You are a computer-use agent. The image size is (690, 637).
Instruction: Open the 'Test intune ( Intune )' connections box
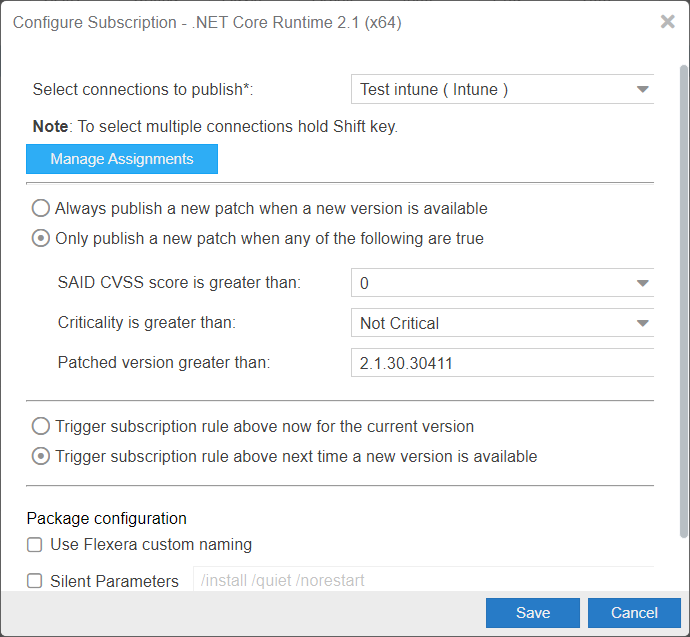[490, 89]
